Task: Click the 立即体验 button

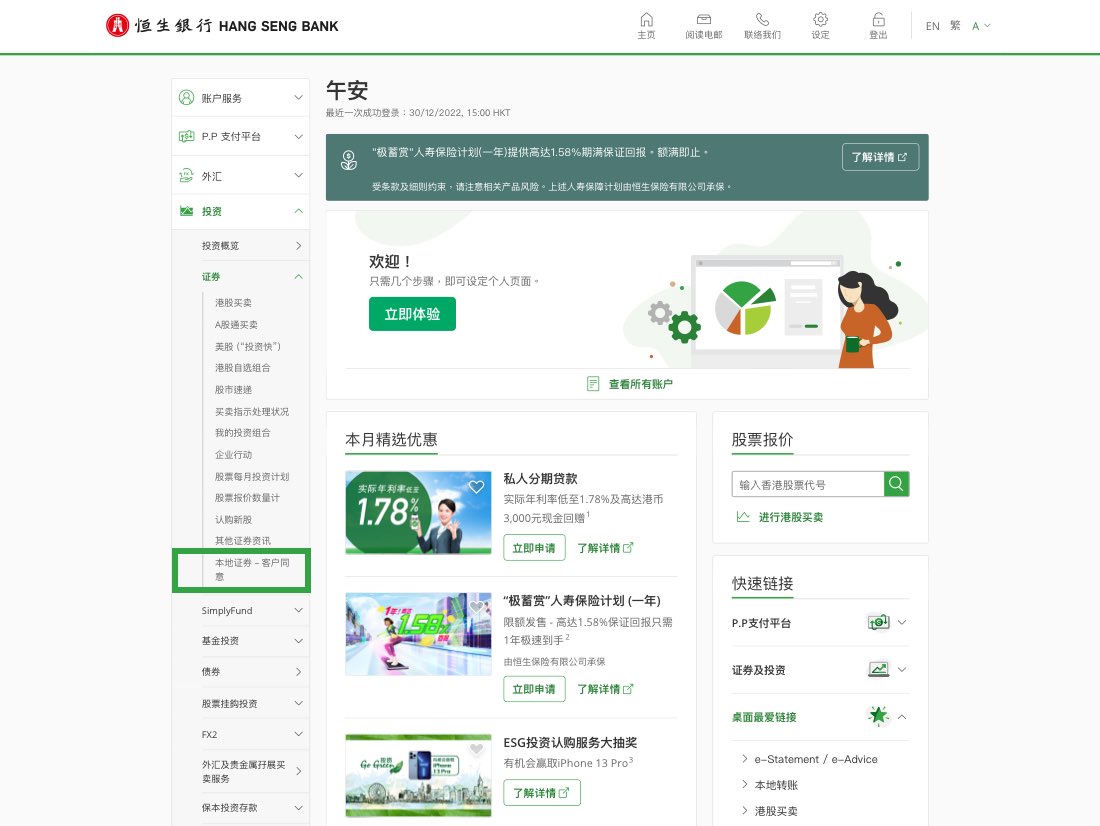Action: pos(412,314)
